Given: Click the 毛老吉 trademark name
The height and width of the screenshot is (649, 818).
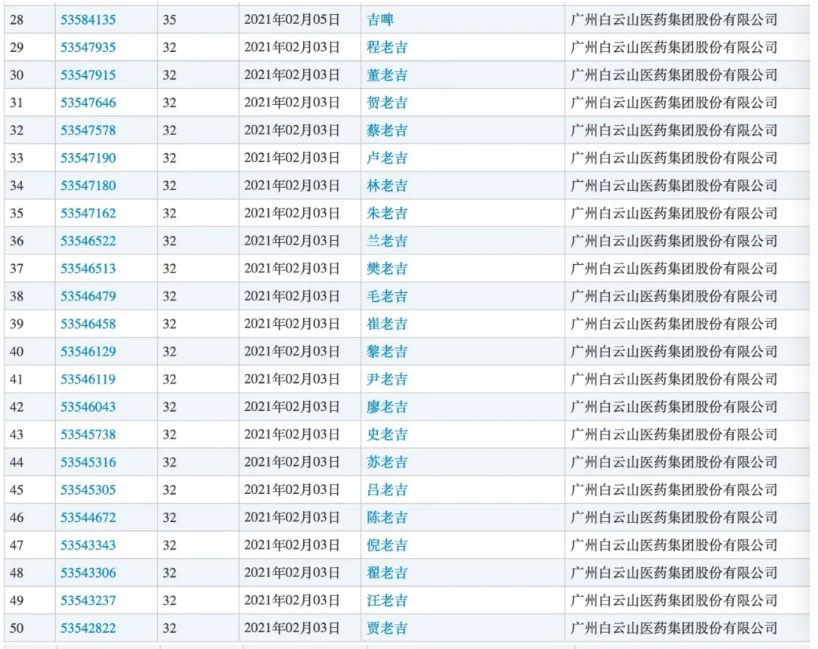Looking at the screenshot, I should pos(387,296).
